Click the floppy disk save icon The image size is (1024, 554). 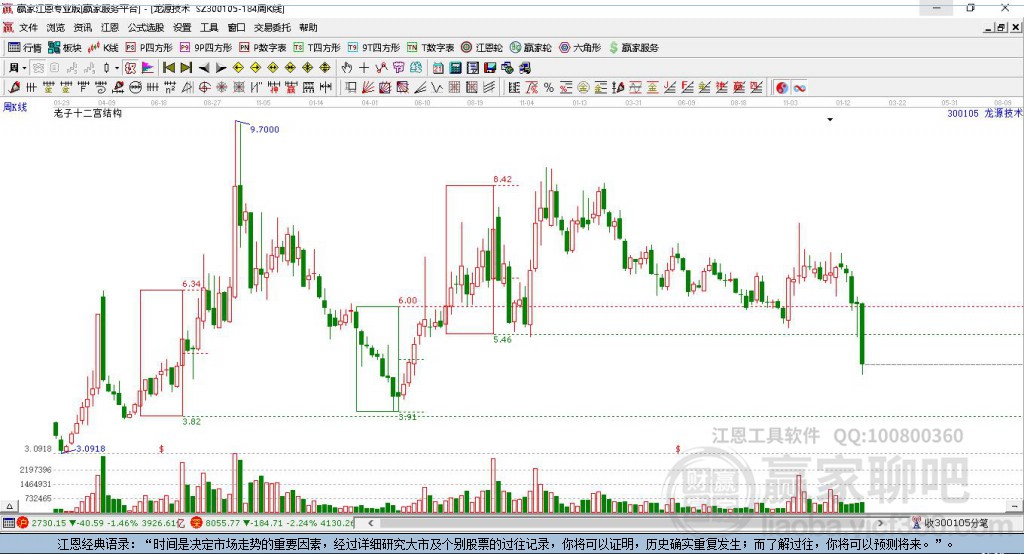click(x=490, y=68)
